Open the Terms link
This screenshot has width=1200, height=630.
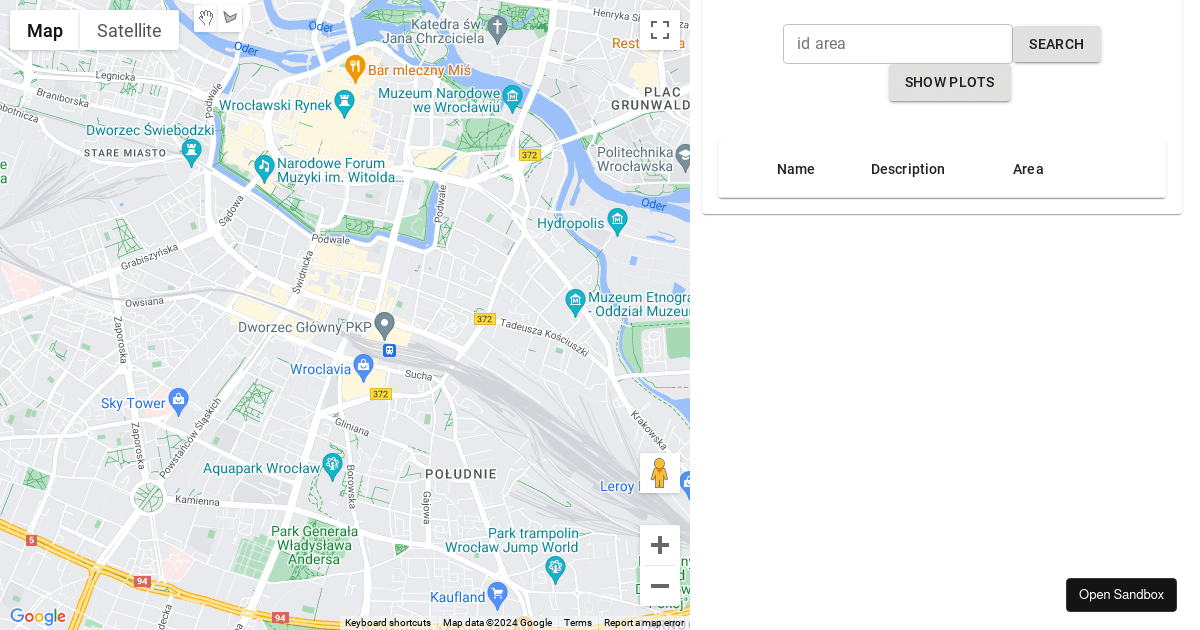[578, 623]
